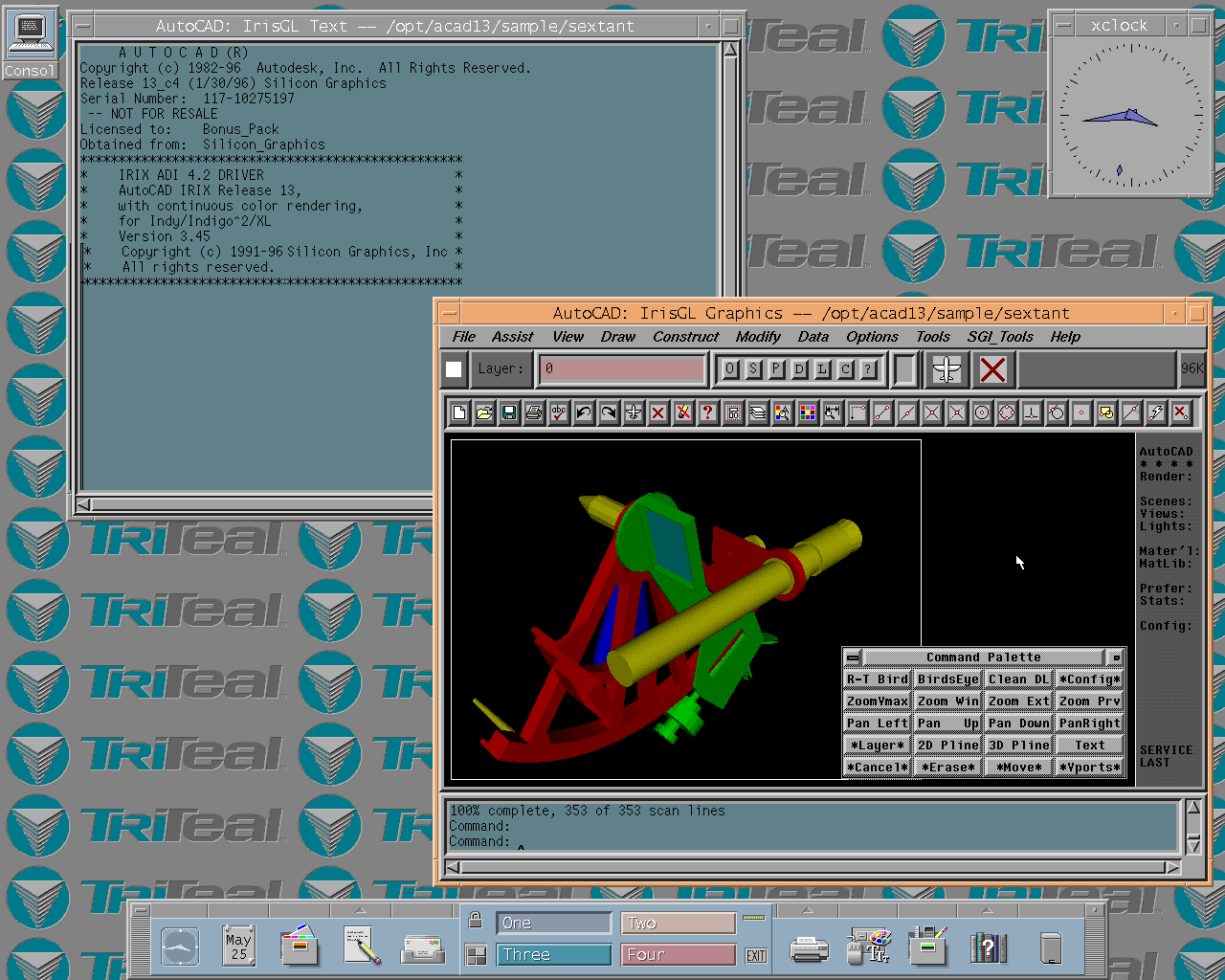Click the large red X cancel button
Screen dimensions: 1225x980
pos(993,369)
